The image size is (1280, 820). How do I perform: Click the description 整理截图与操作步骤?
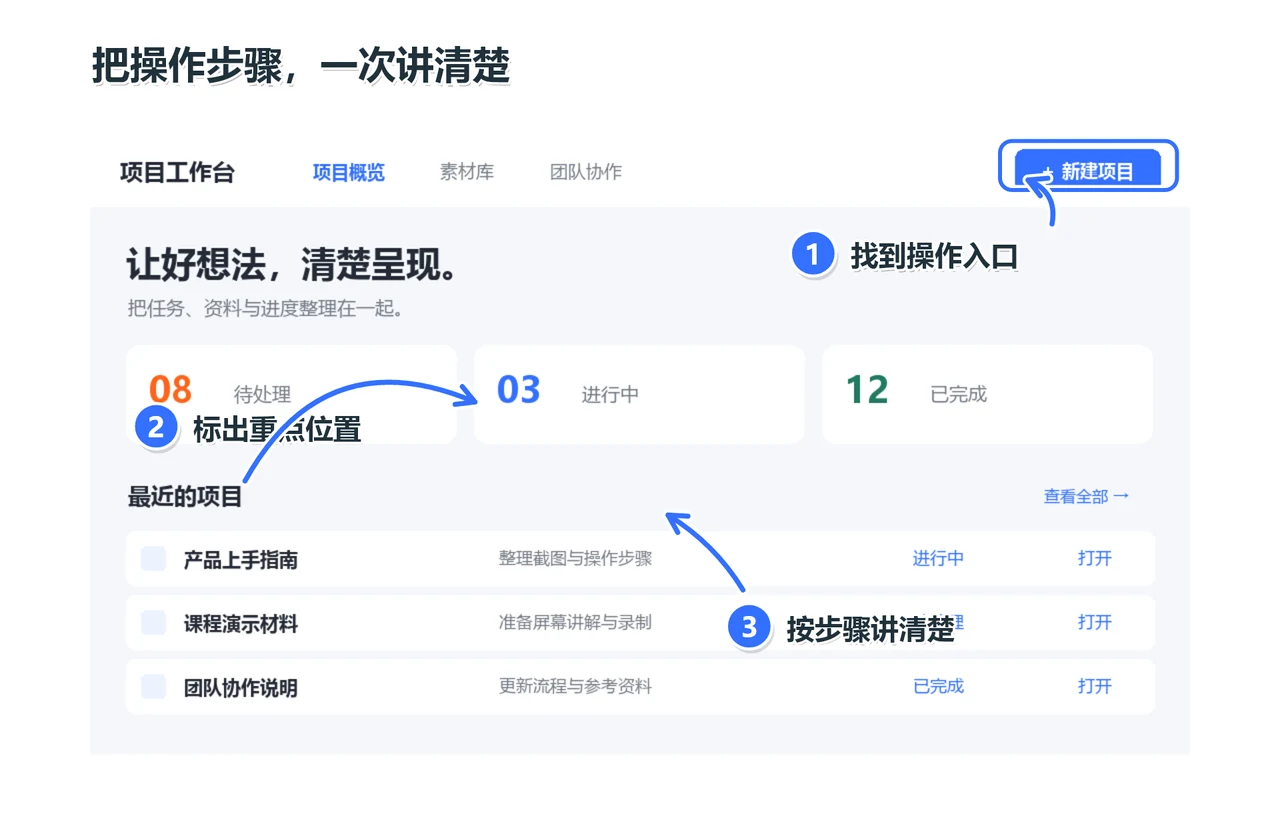point(575,558)
